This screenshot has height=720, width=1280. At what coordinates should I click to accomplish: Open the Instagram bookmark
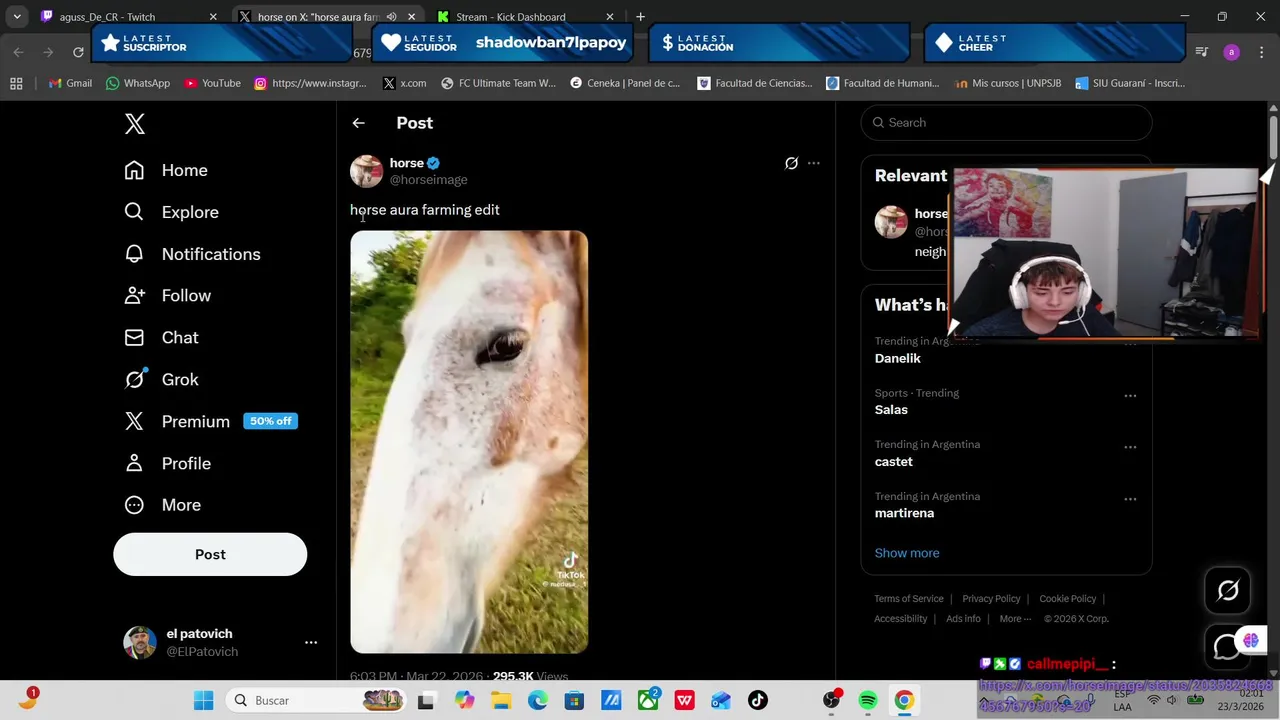(310, 83)
